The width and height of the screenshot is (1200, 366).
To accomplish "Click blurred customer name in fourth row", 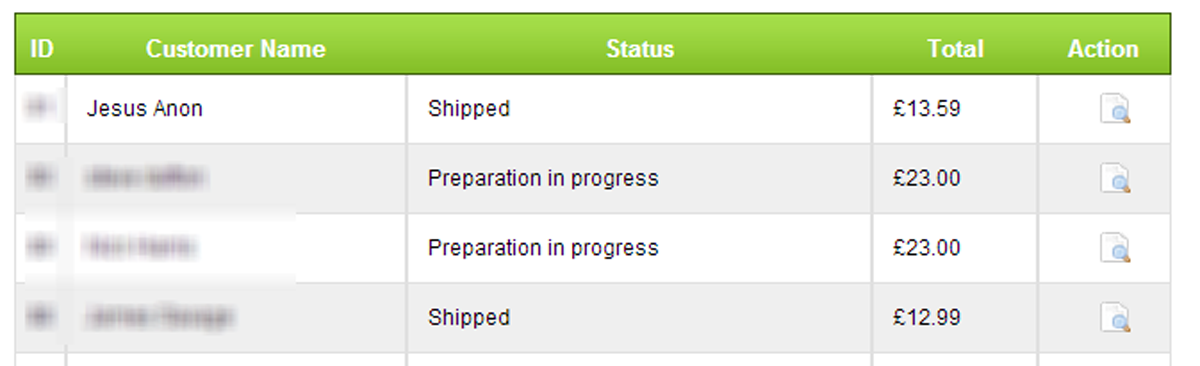I will click(x=160, y=318).
